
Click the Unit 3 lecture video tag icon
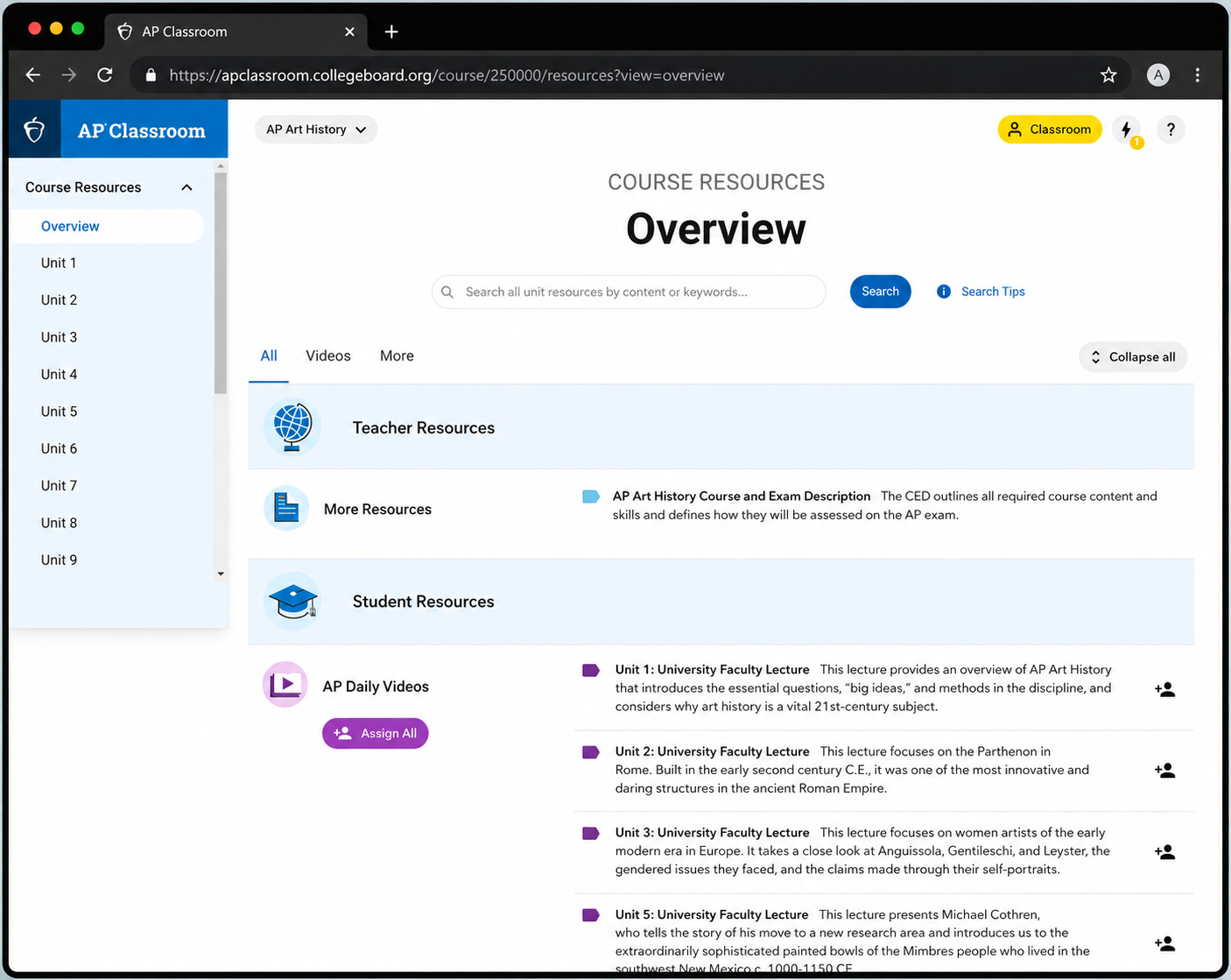click(591, 834)
